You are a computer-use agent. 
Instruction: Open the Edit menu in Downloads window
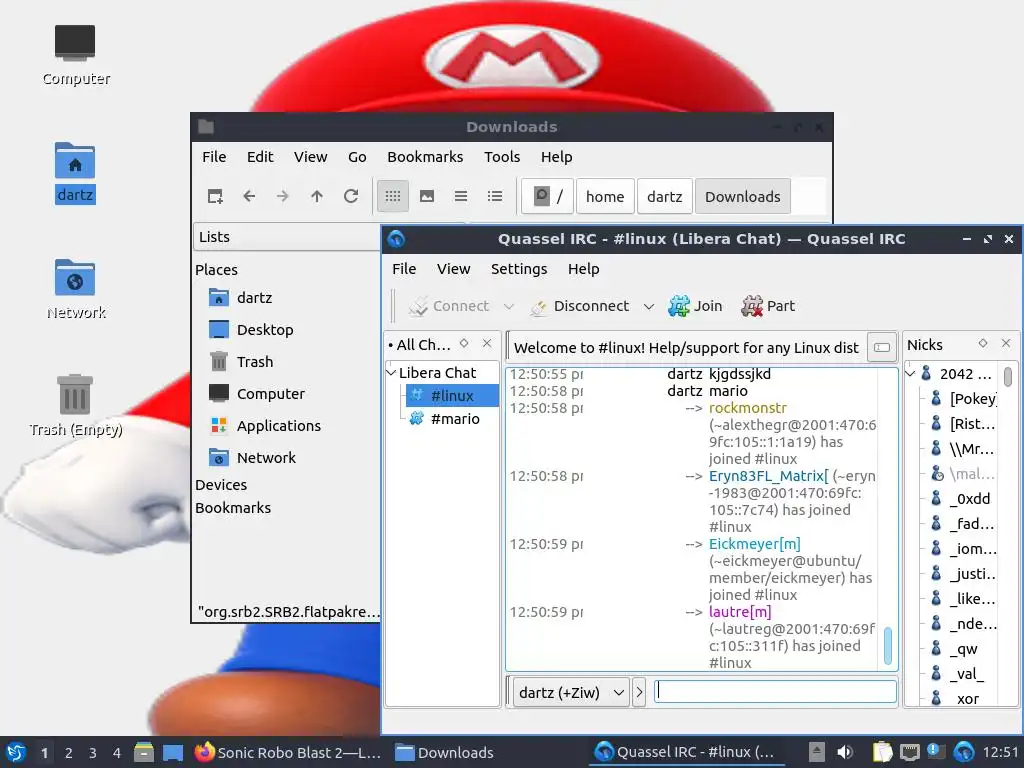pos(260,157)
